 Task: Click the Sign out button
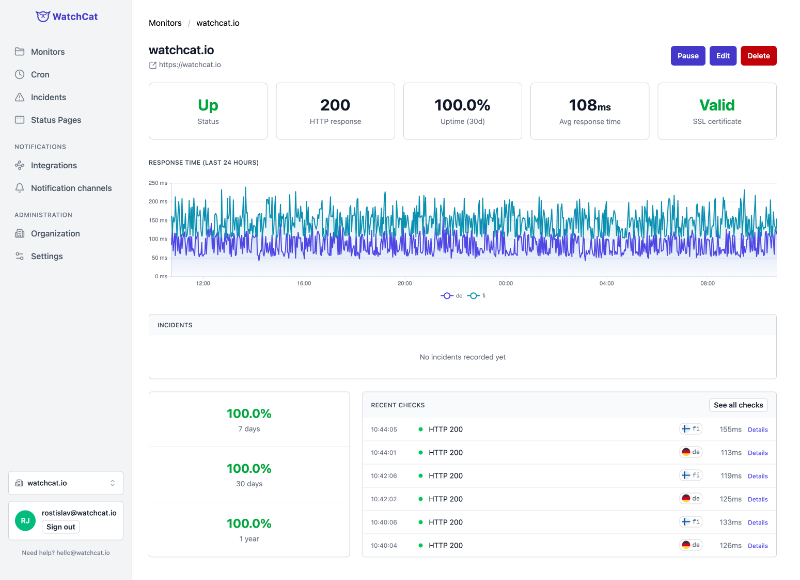click(x=61, y=527)
